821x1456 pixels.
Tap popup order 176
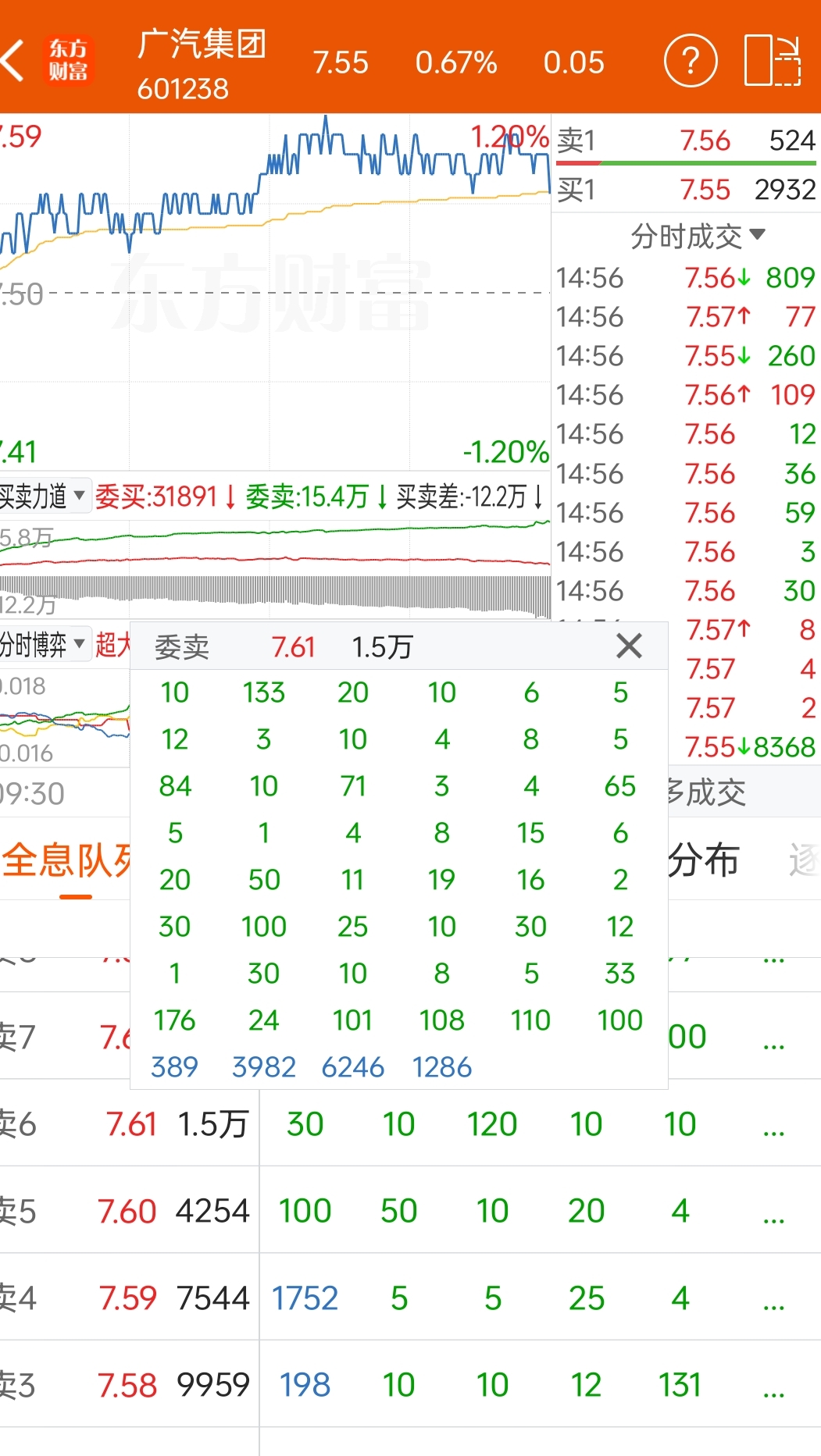pos(174,1020)
